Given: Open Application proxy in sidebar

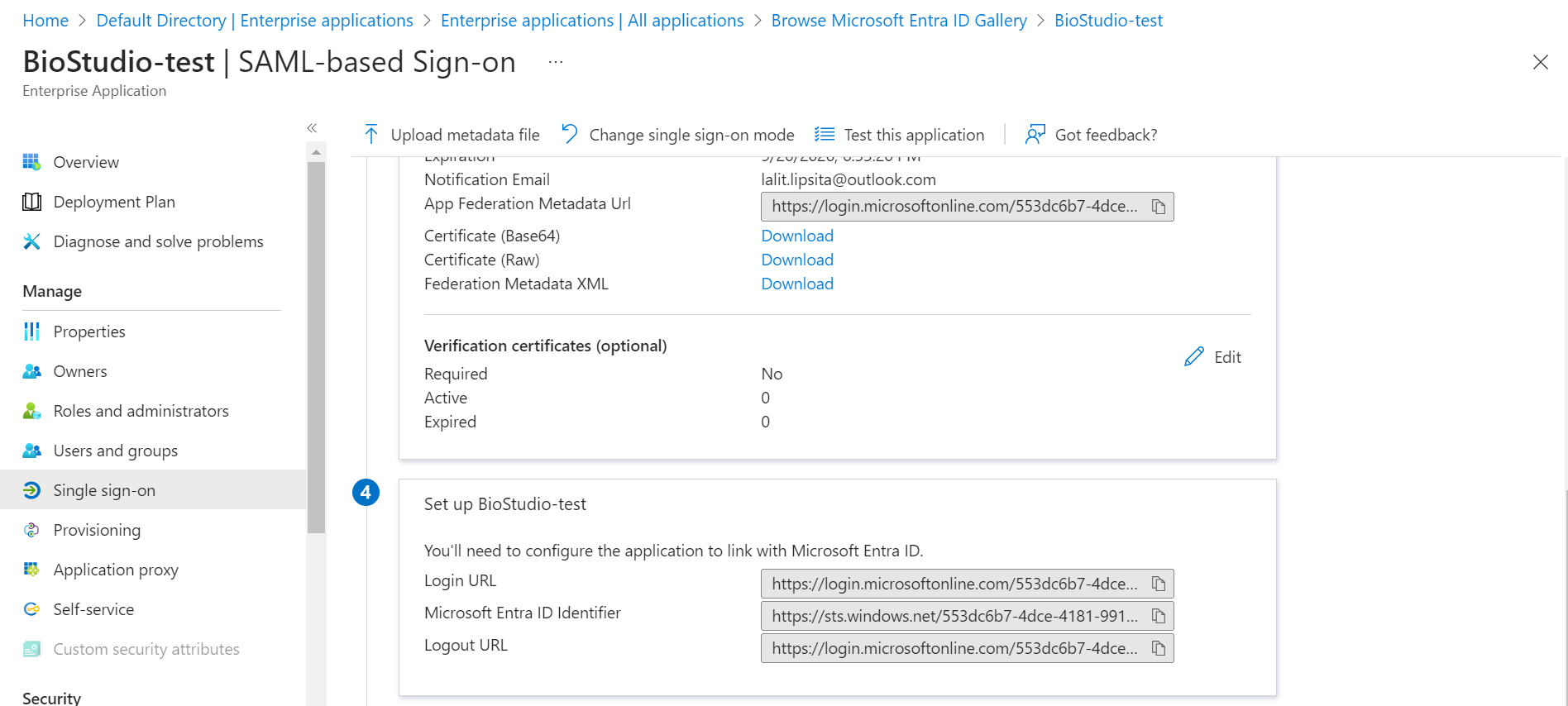Looking at the screenshot, I should pos(116,570).
